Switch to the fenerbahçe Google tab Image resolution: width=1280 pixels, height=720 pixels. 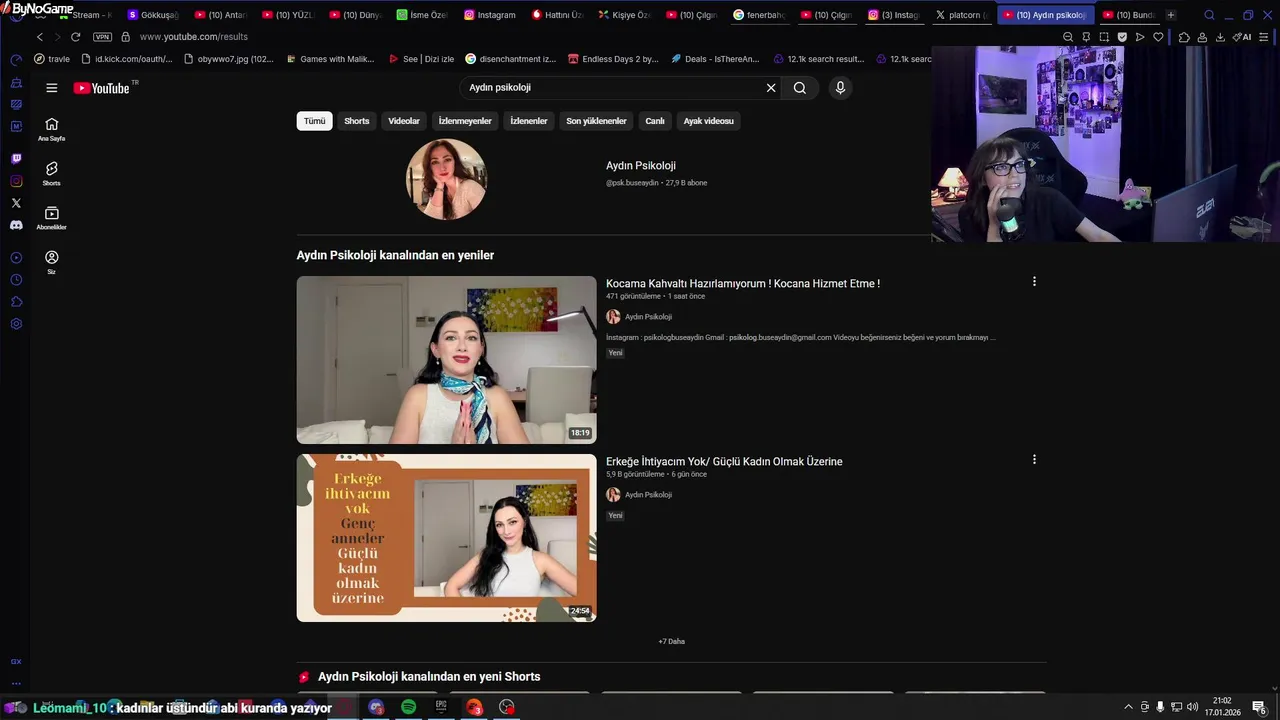click(x=760, y=15)
